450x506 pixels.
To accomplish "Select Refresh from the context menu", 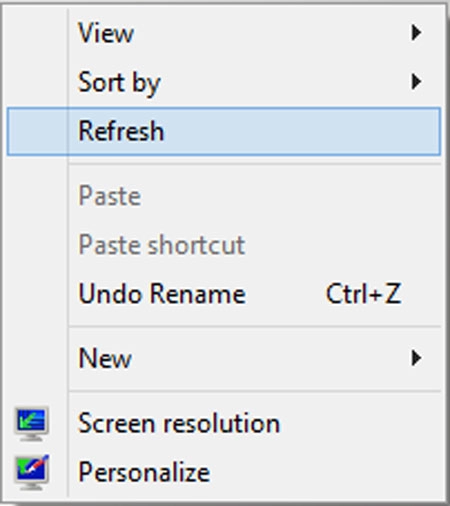I will [x=224, y=131].
